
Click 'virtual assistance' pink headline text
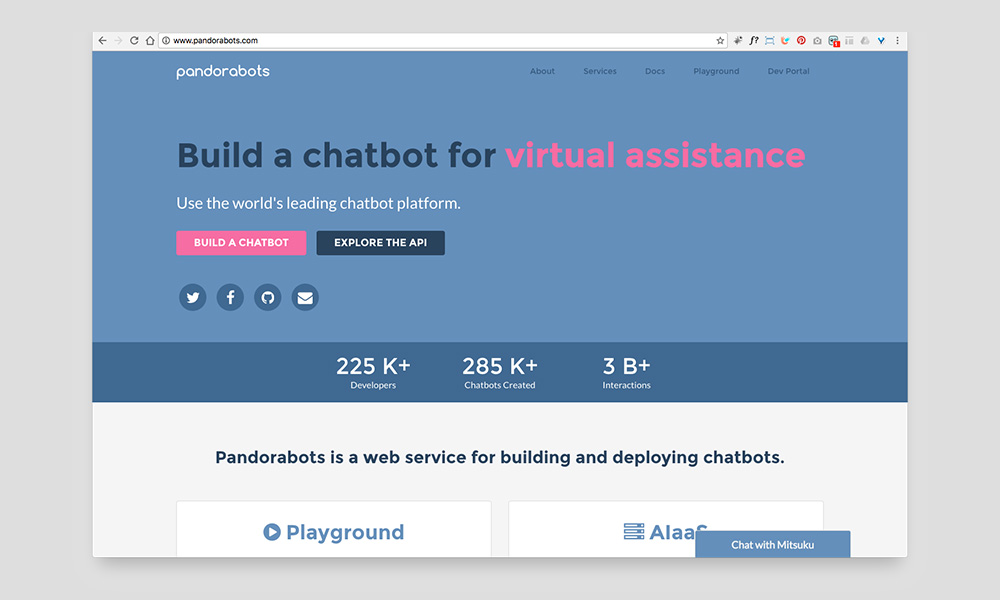pyautogui.click(x=655, y=156)
